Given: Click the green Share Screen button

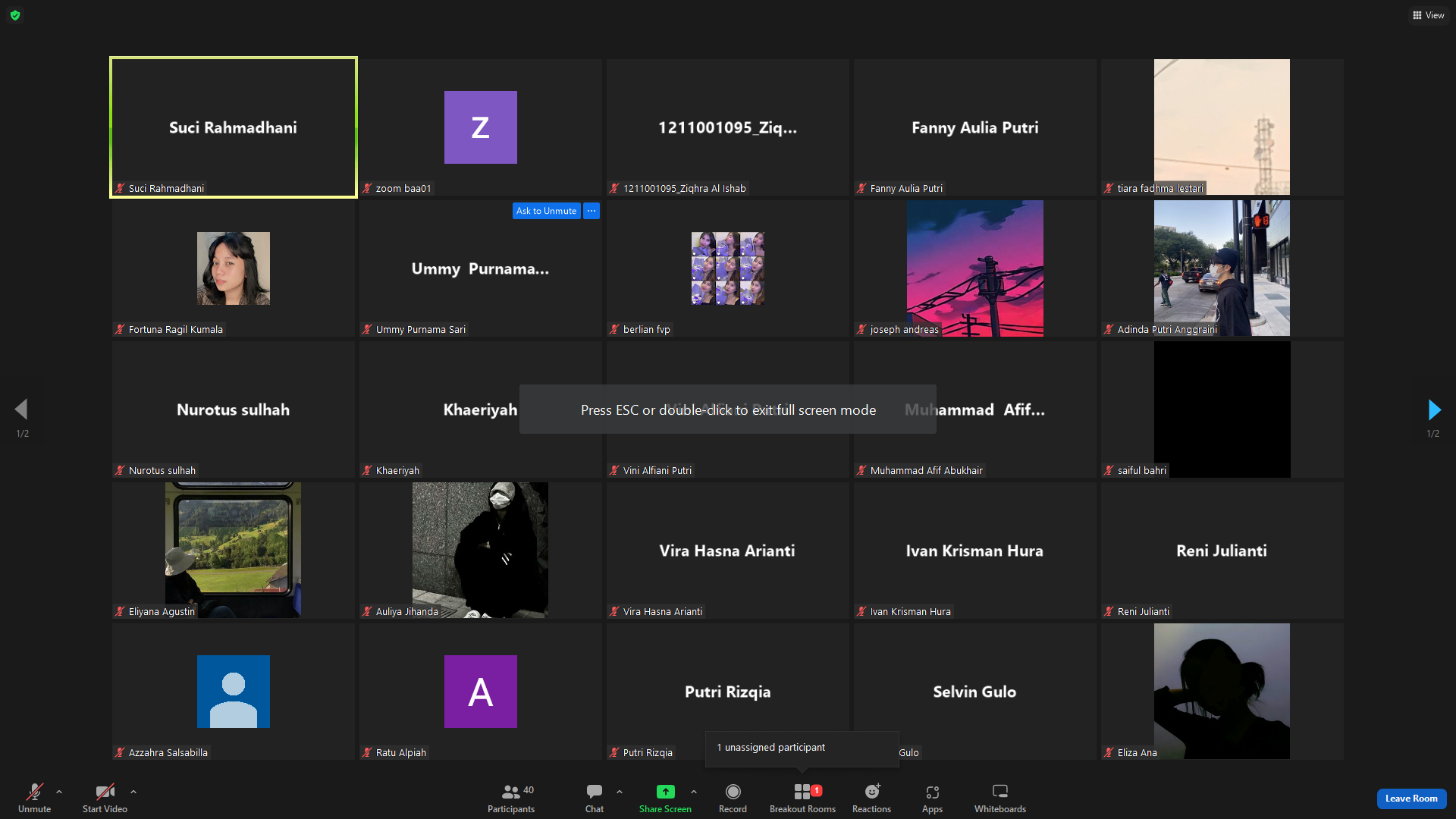Looking at the screenshot, I should (x=665, y=799).
